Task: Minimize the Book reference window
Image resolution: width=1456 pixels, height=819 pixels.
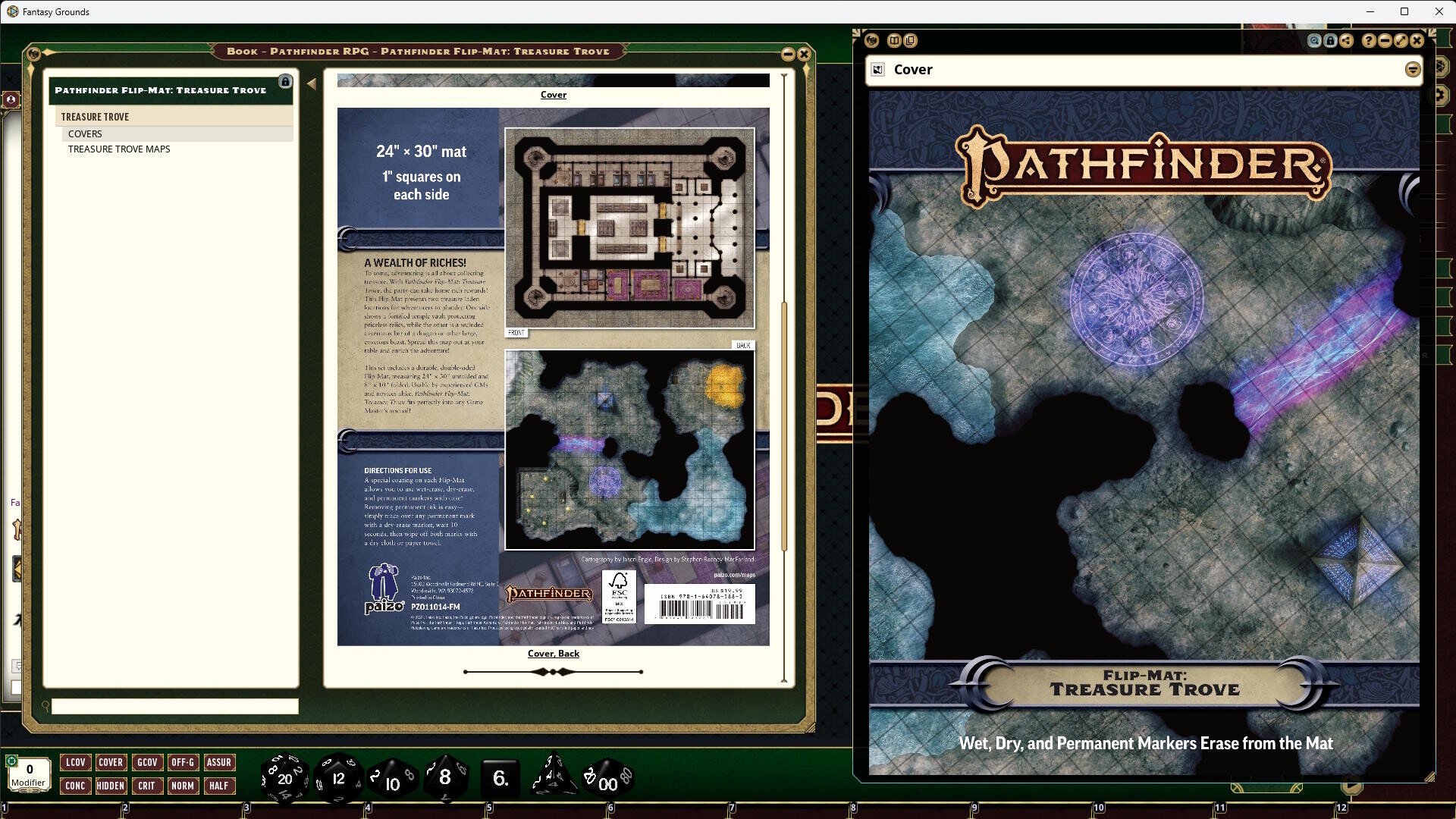Action: pyautogui.click(x=788, y=54)
